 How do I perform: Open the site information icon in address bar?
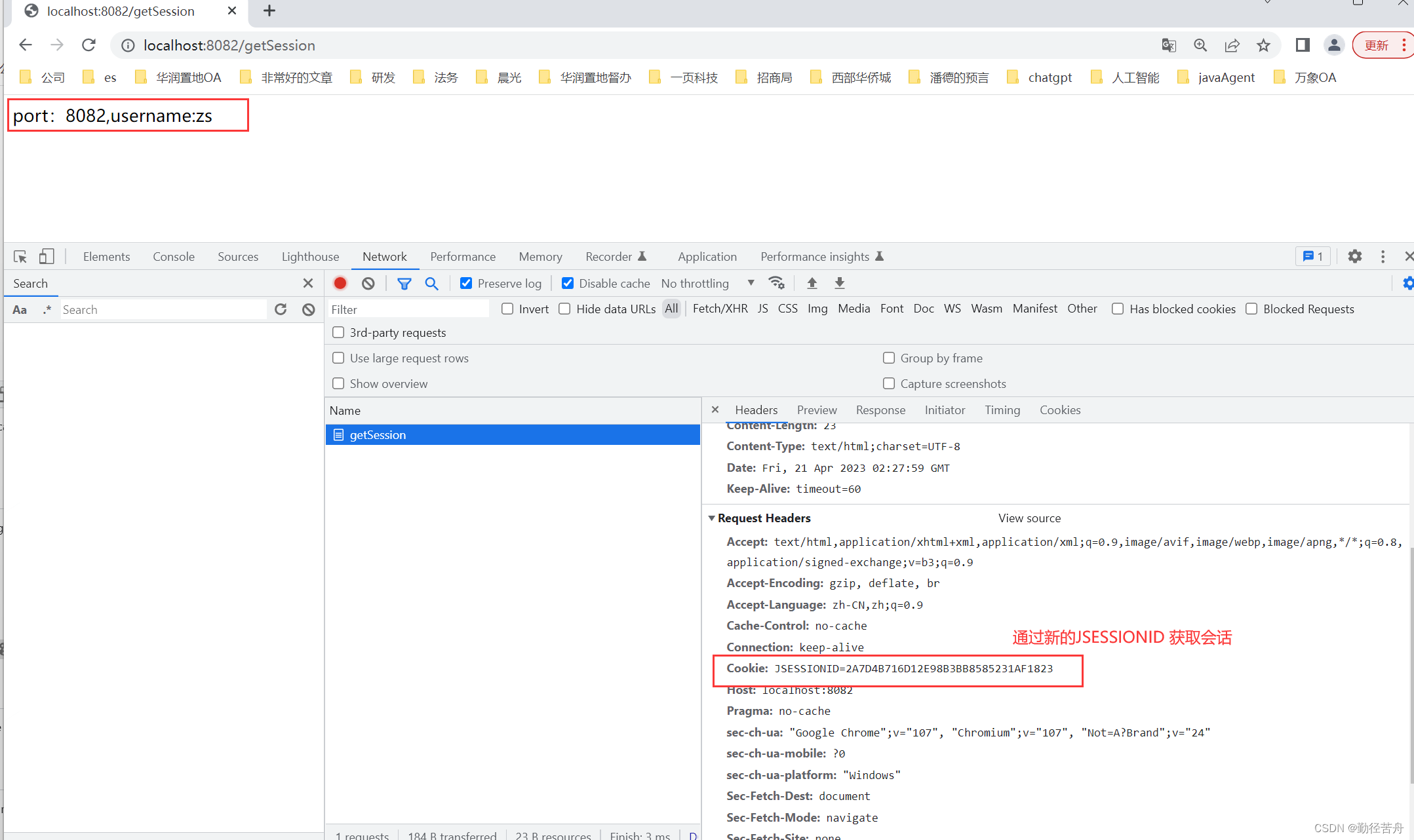[128, 45]
